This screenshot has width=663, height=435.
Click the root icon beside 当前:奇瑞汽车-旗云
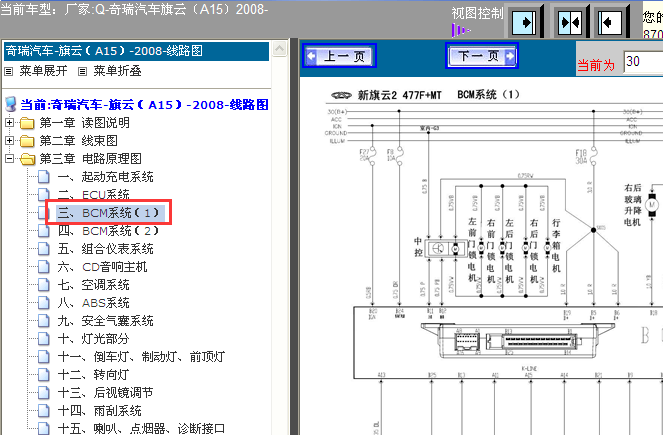click(x=11, y=104)
